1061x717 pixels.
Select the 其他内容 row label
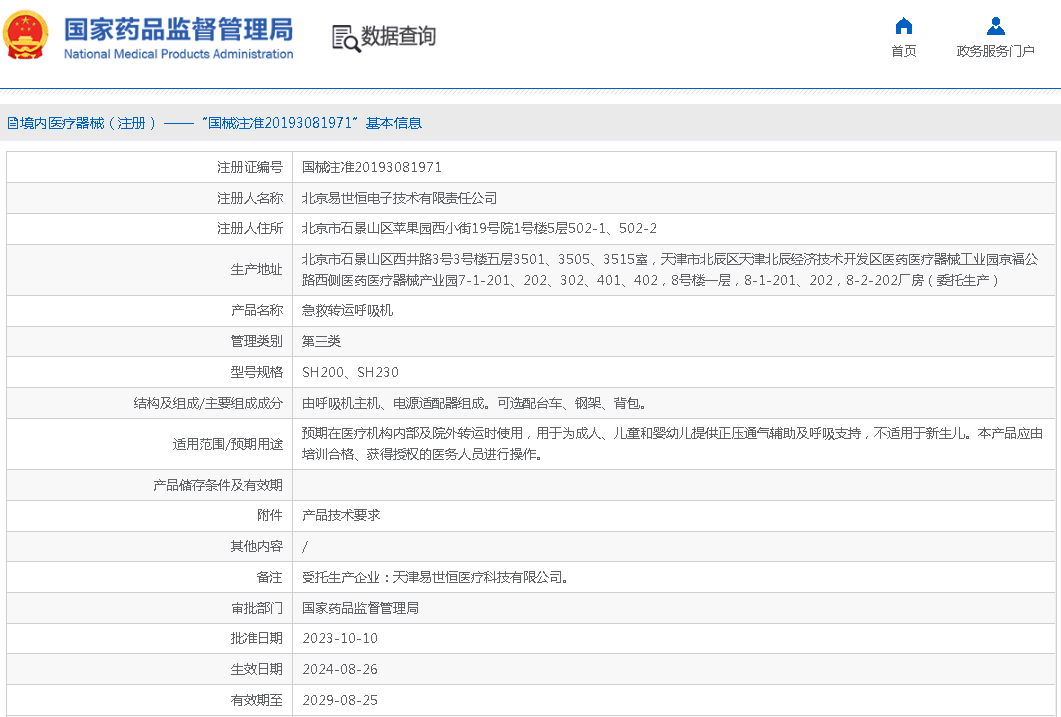[256, 546]
